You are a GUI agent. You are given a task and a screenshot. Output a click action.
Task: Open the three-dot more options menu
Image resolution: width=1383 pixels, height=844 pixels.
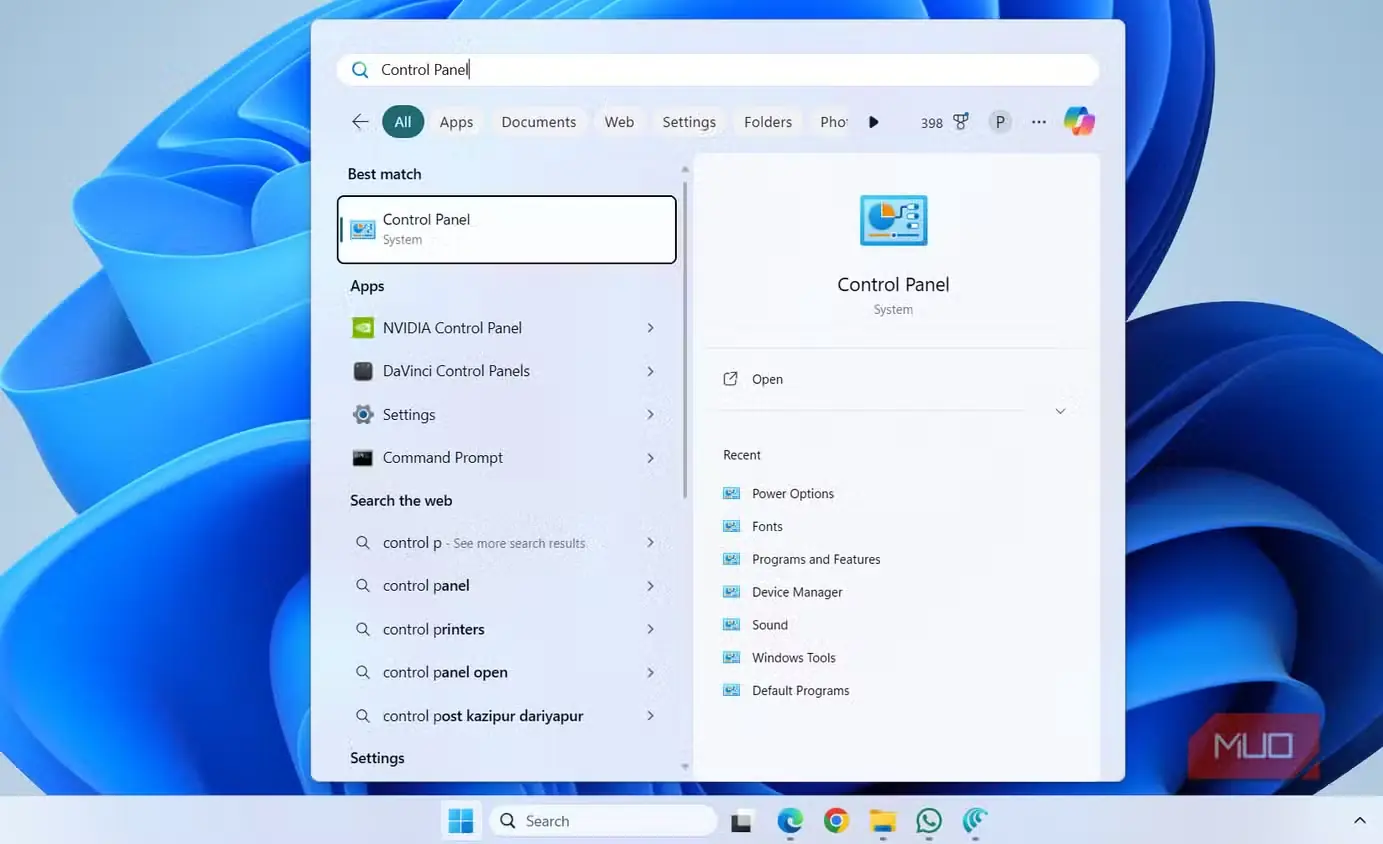click(1039, 122)
